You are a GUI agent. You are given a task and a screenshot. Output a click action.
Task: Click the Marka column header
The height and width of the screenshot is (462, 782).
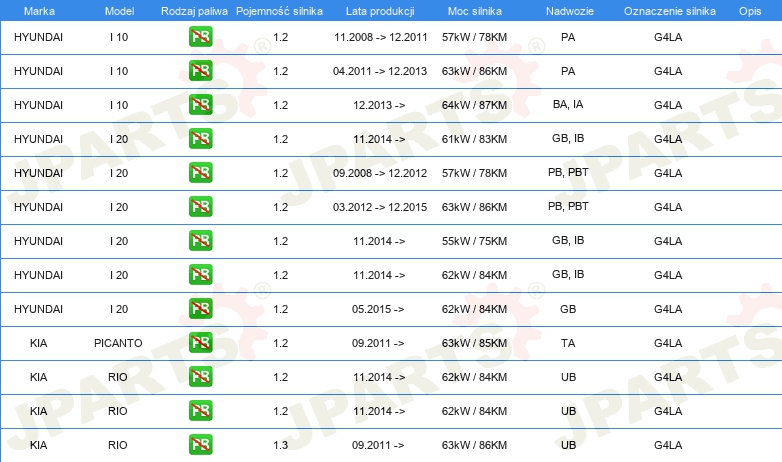click(39, 11)
